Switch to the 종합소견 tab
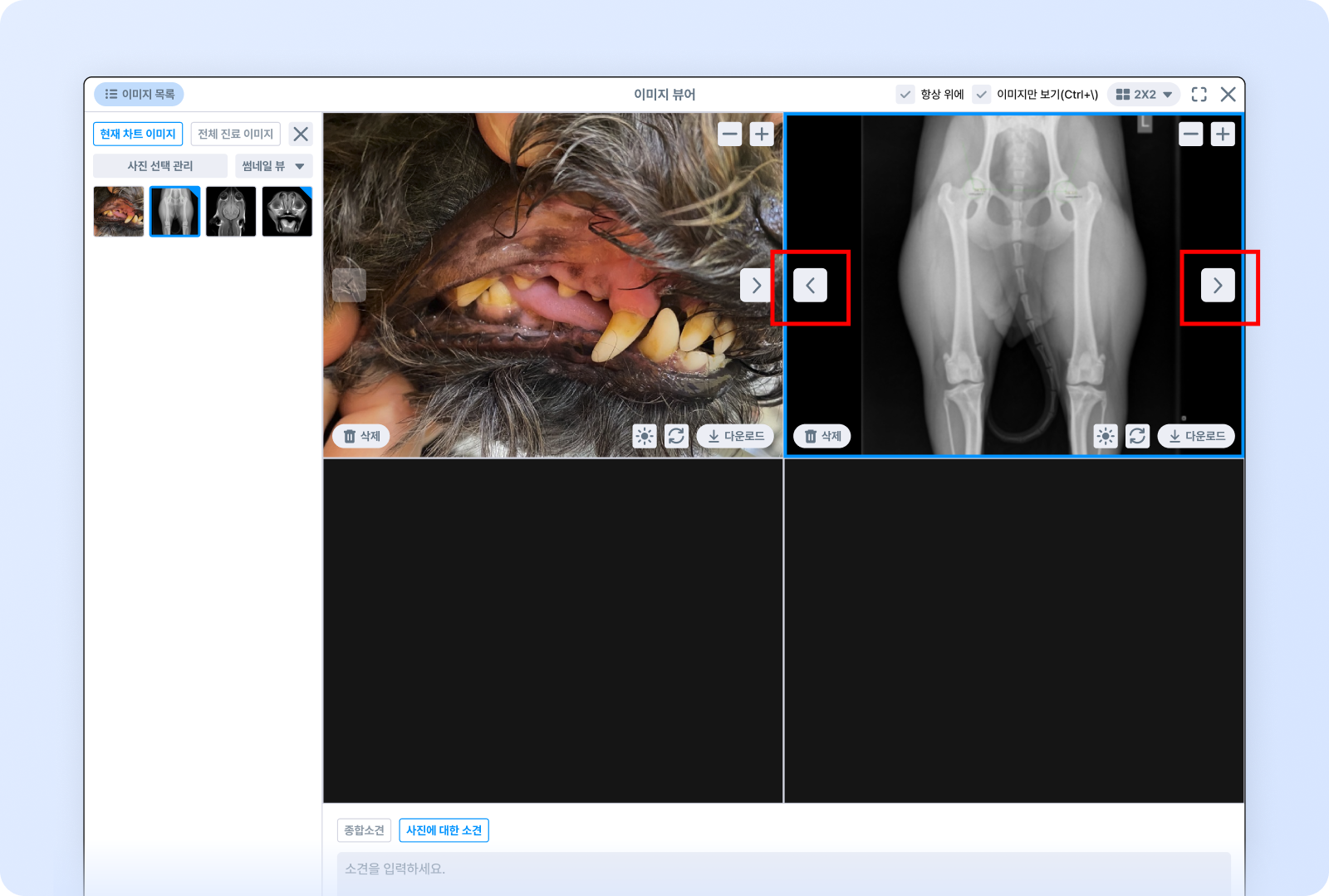Screen dimensions: 1329x896 coord(364,830)
